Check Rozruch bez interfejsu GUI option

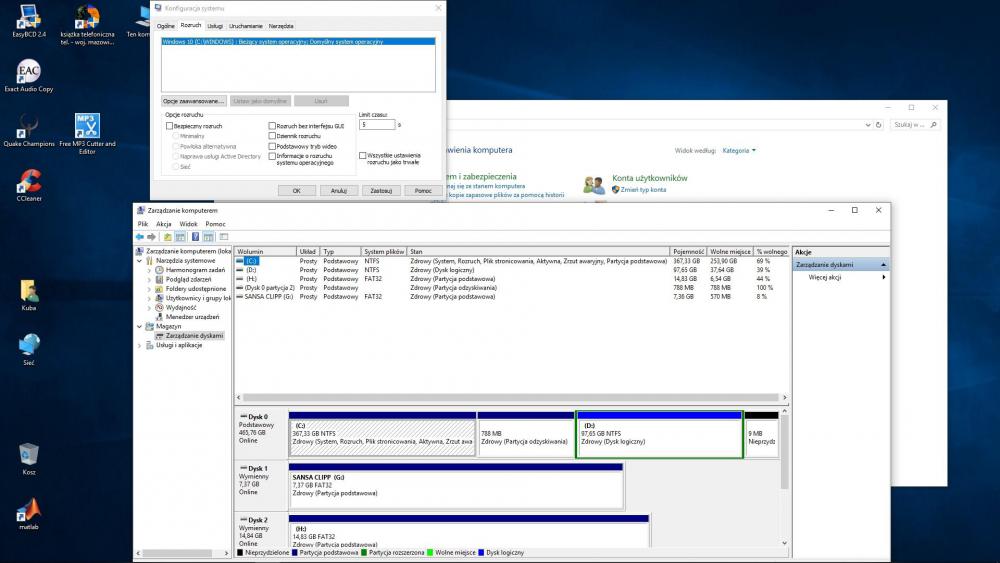272,126
